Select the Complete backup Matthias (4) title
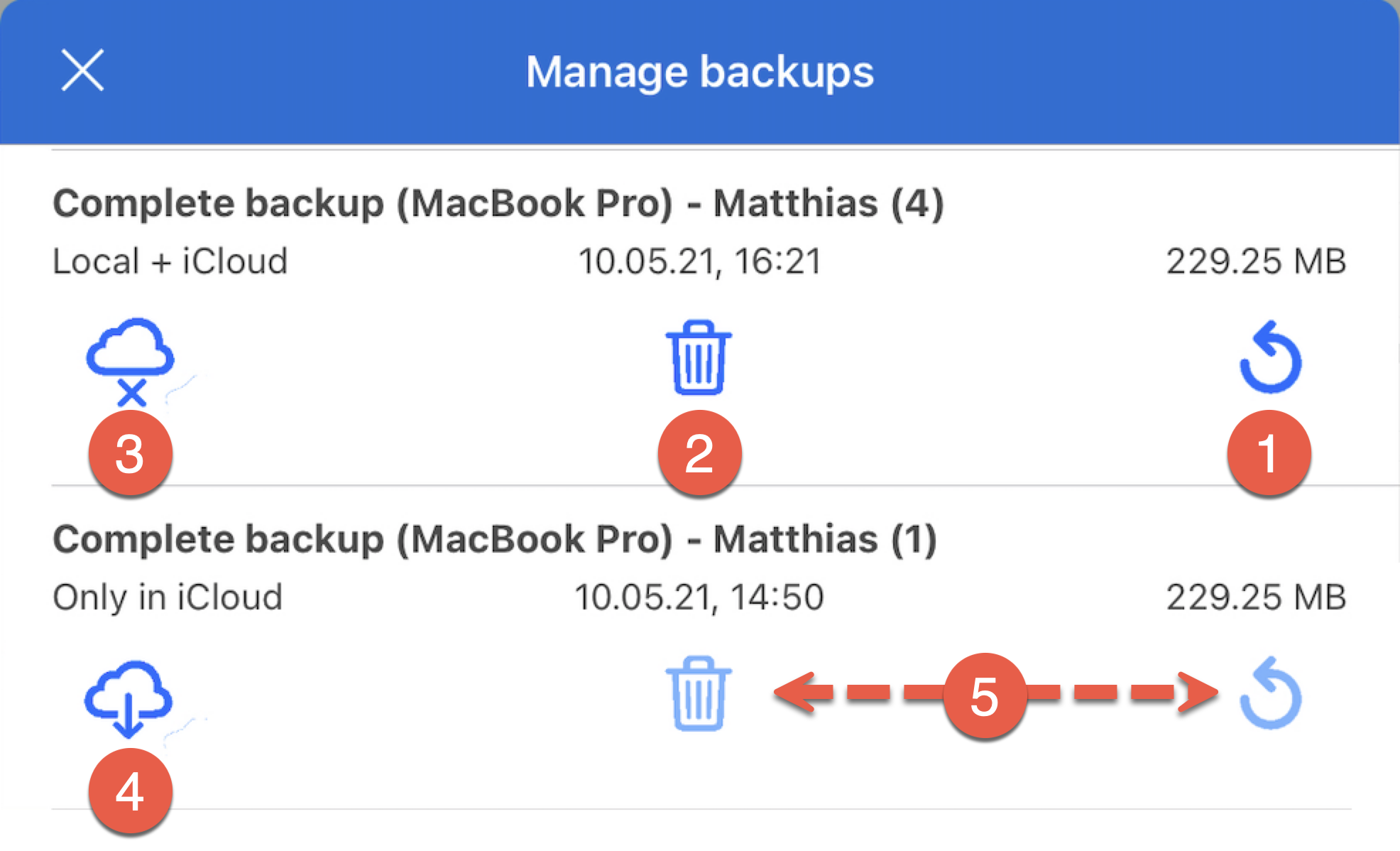Image resolution: width=1400 pixels, height=851 pixels. tap(498, 203)
